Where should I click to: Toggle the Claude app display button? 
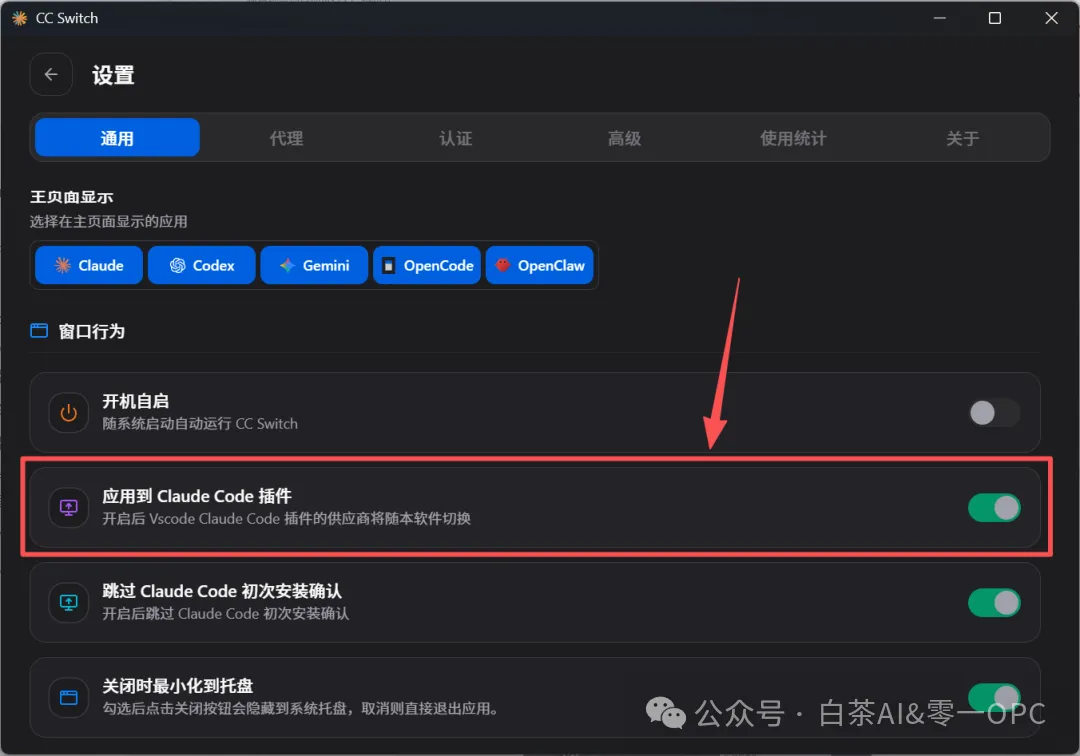89,265
